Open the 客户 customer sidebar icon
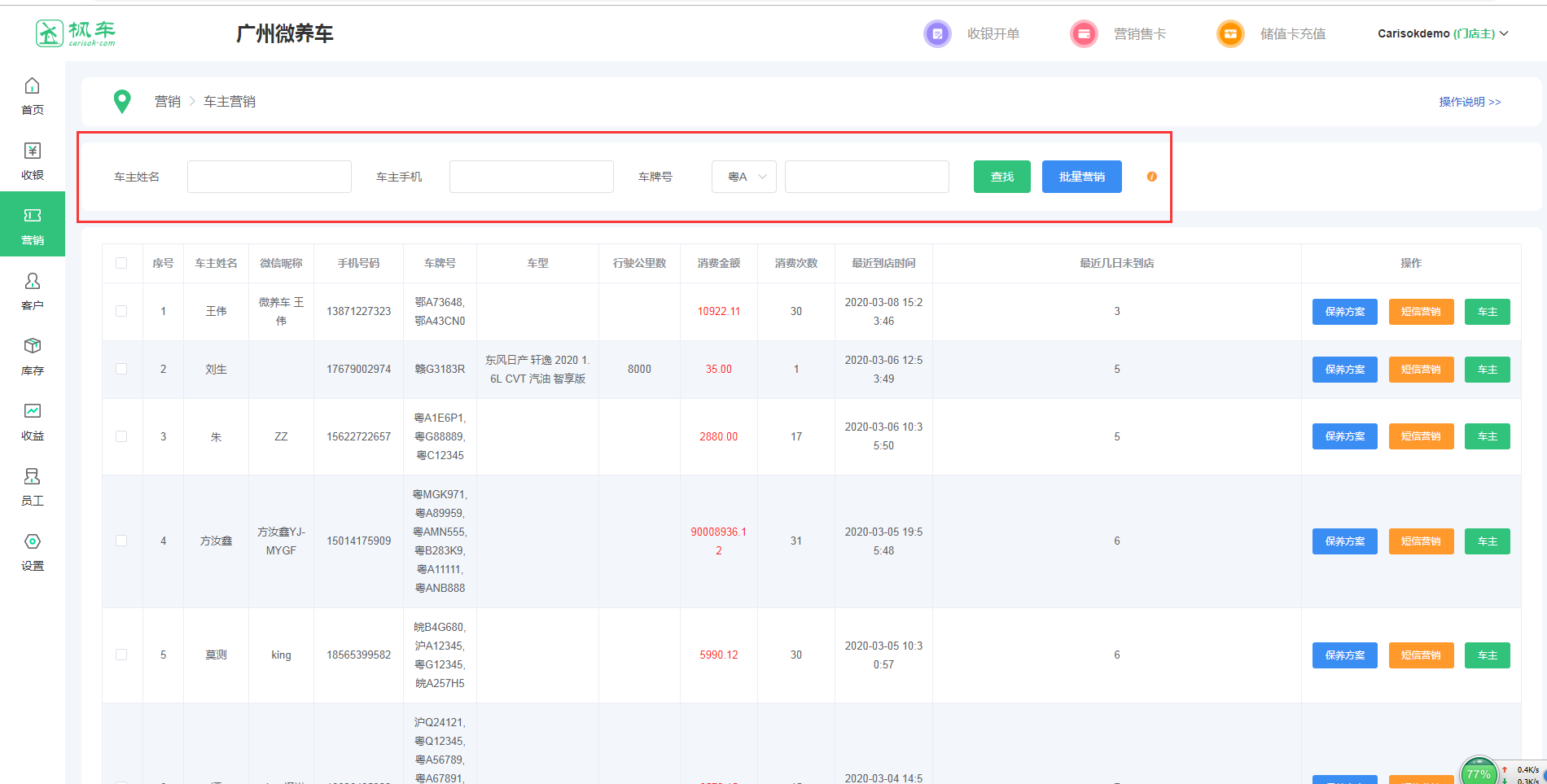The height and width of the screenshot is (784, 1547). 32,282
